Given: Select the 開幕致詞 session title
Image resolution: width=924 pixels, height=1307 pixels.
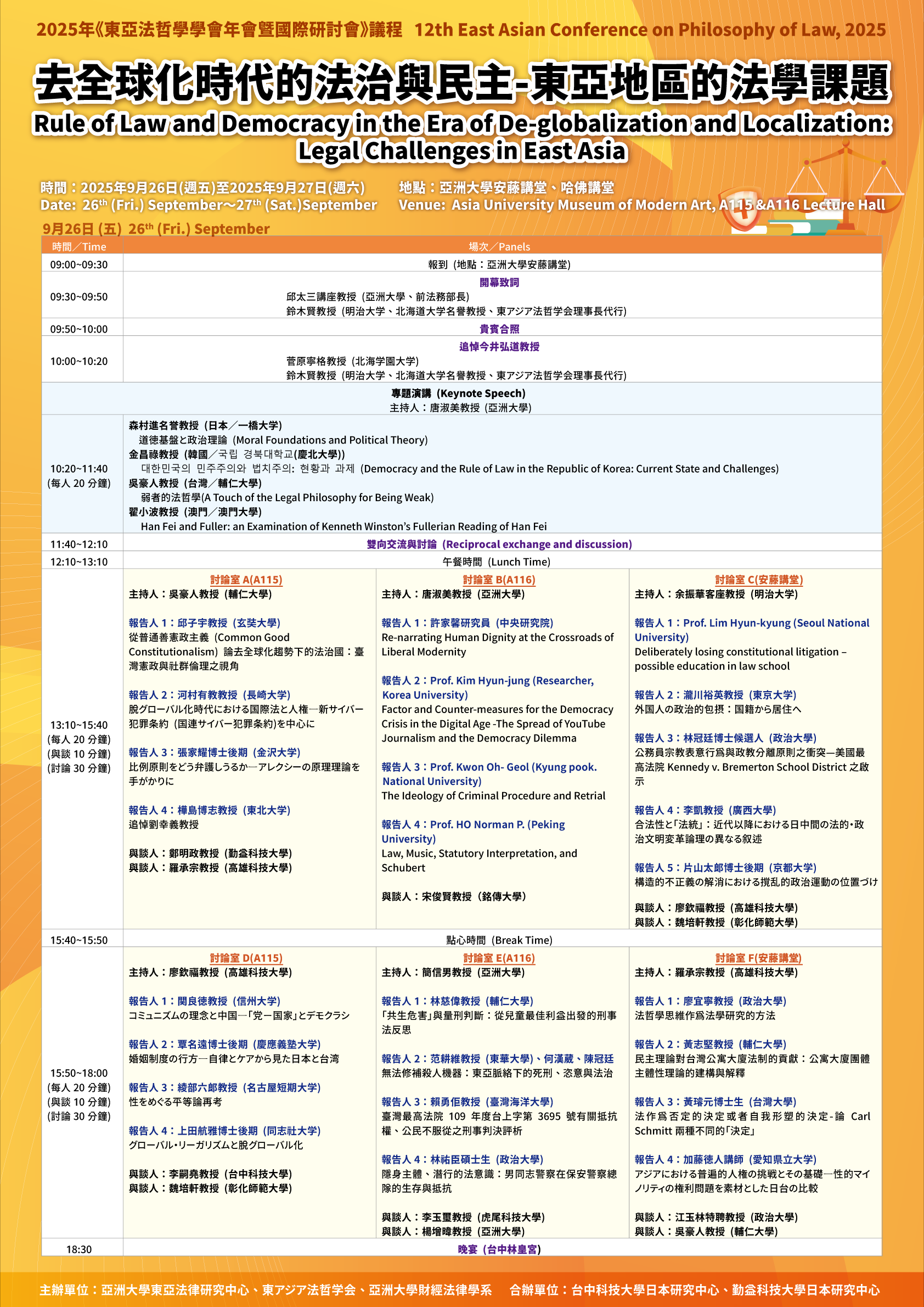Looking at the screenshot, I should tap(499, 282).
